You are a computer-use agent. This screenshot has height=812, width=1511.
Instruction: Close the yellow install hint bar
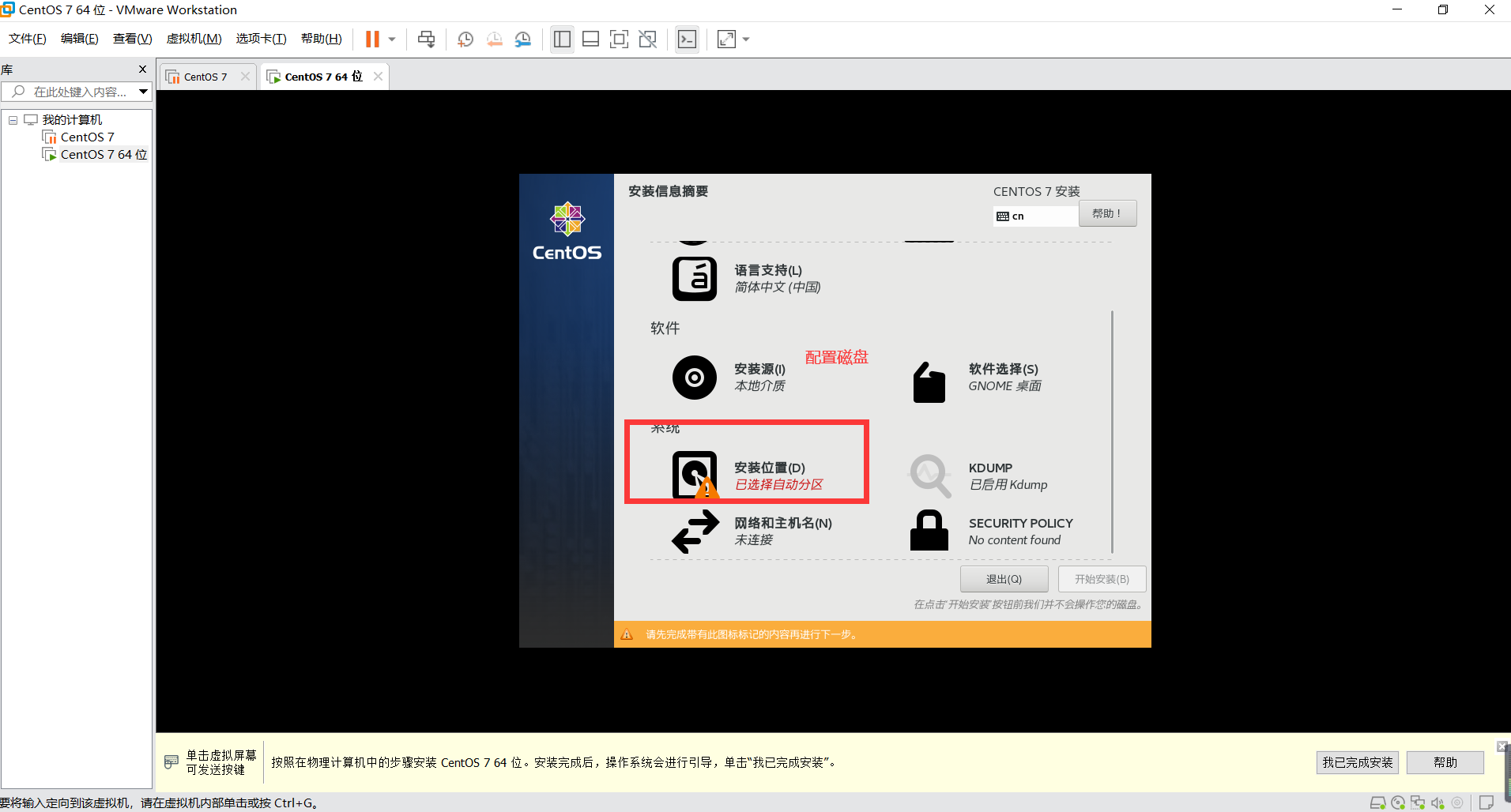point(1502,746)
